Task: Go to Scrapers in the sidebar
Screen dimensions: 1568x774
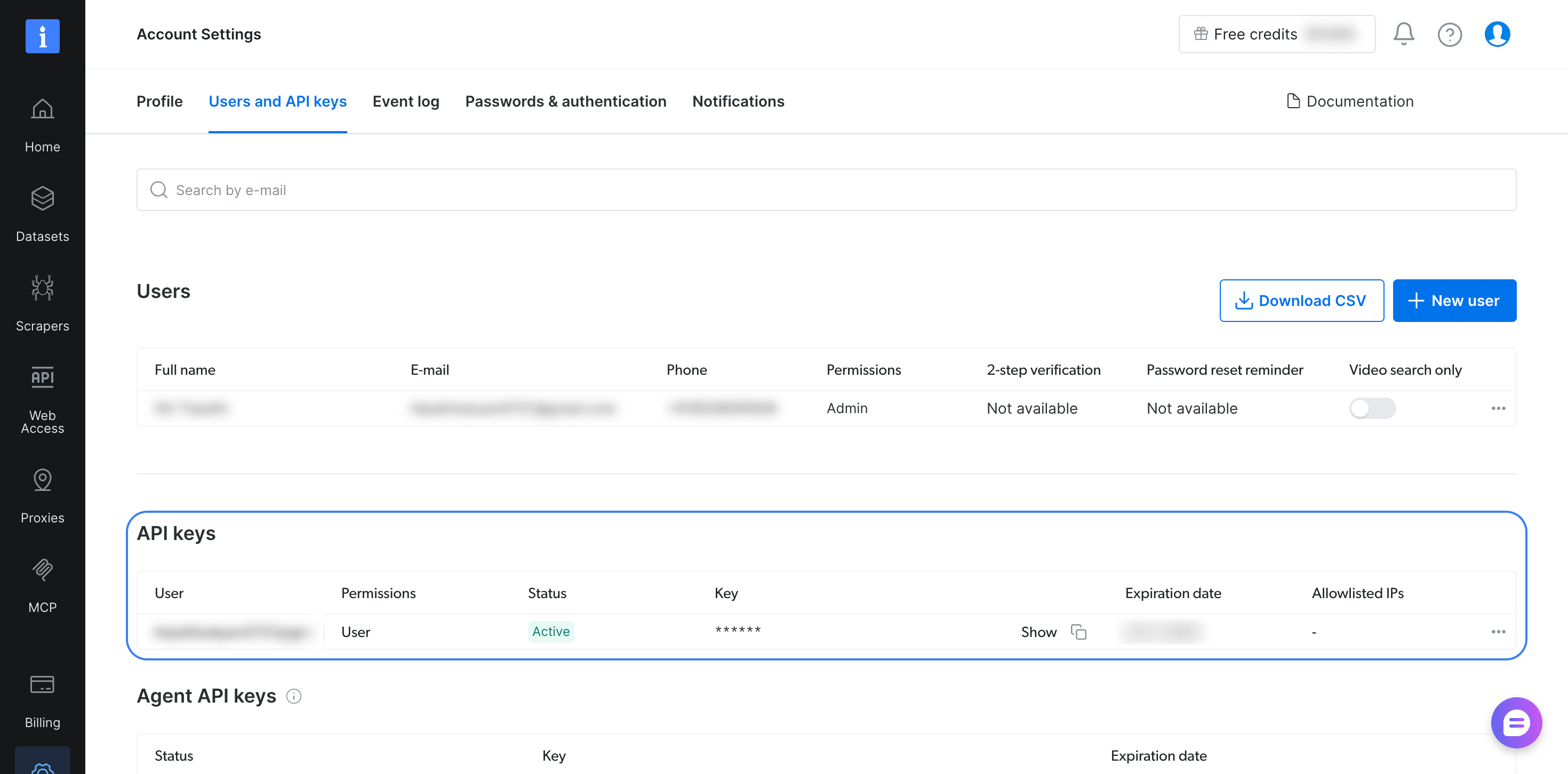Action: coord(42,304)
